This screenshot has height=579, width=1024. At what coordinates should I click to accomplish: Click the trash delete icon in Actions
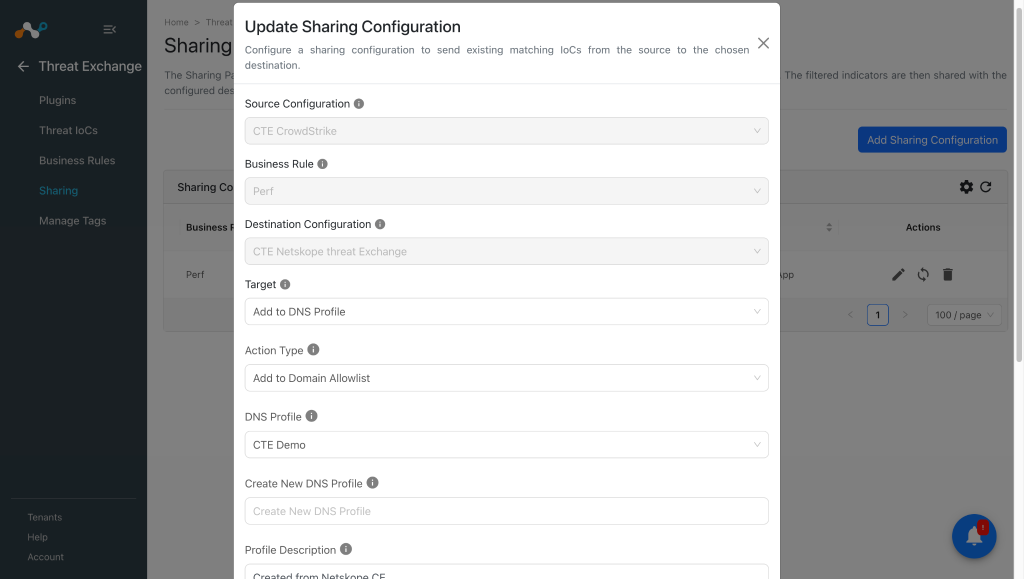[948, 275]
